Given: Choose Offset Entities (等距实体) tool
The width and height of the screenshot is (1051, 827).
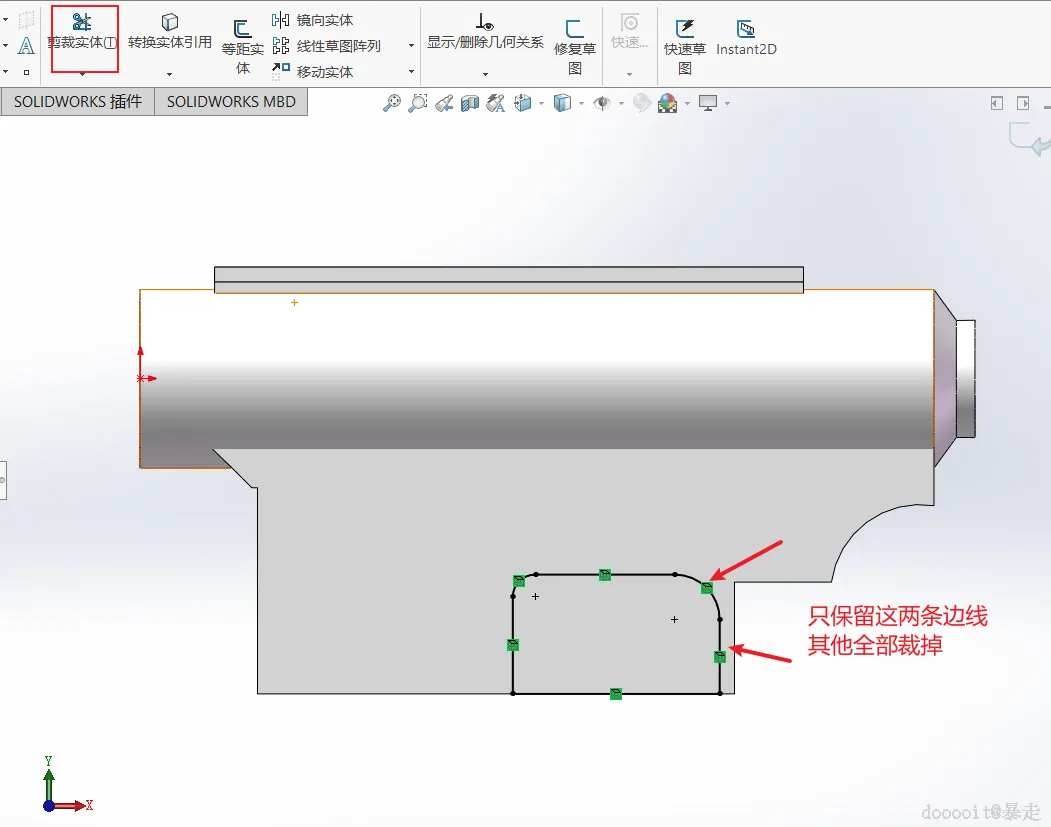Looking at the screenshot, I should [x=243, y=47].
